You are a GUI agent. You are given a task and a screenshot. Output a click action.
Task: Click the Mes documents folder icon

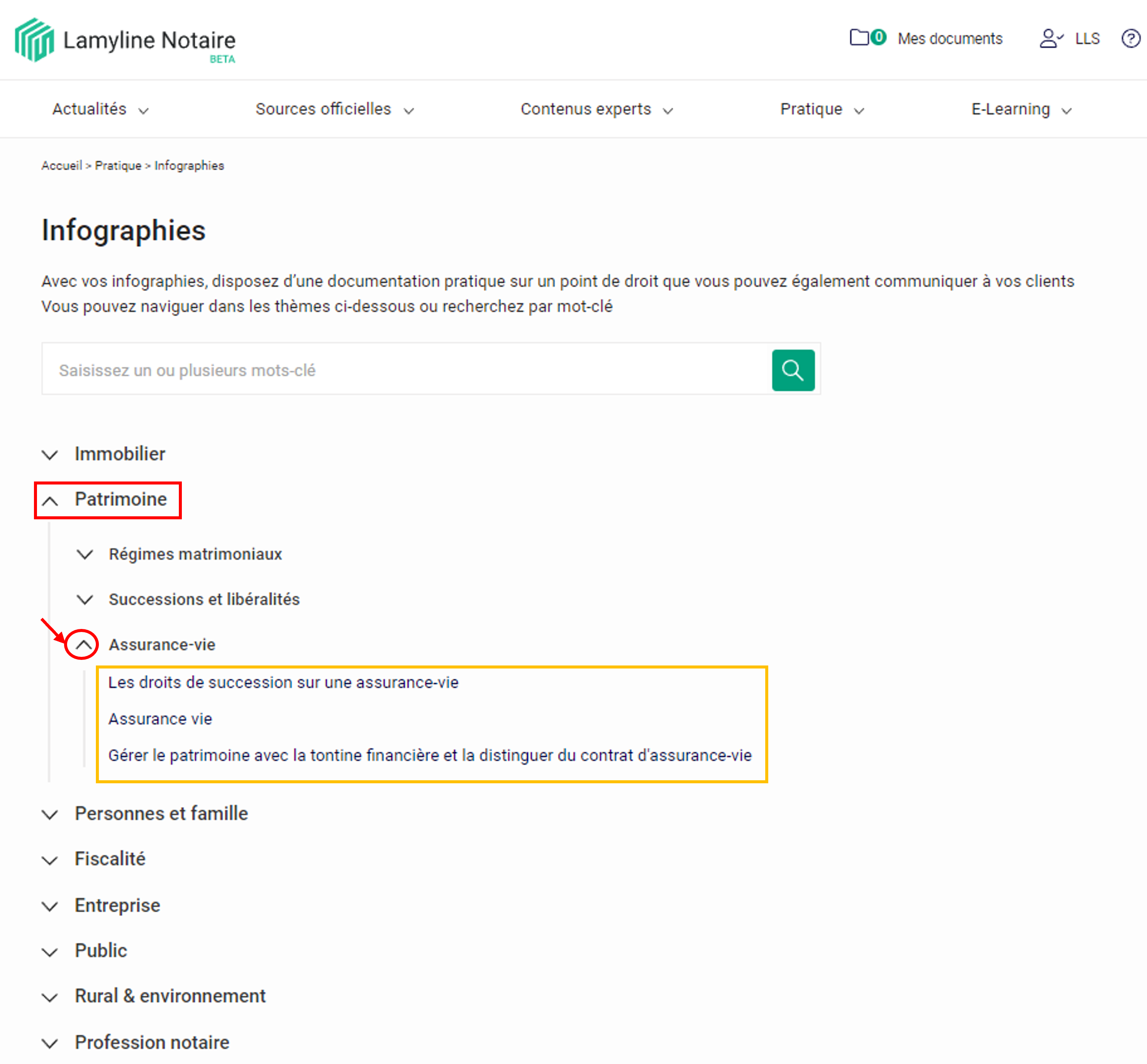pyautogui.click(x=859, y=37)
